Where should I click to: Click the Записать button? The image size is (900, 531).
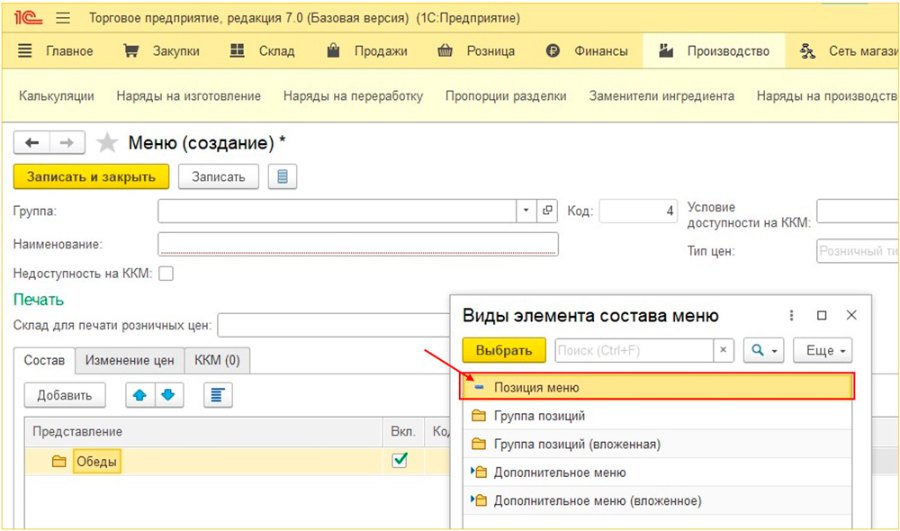click(x=218, y=177)
